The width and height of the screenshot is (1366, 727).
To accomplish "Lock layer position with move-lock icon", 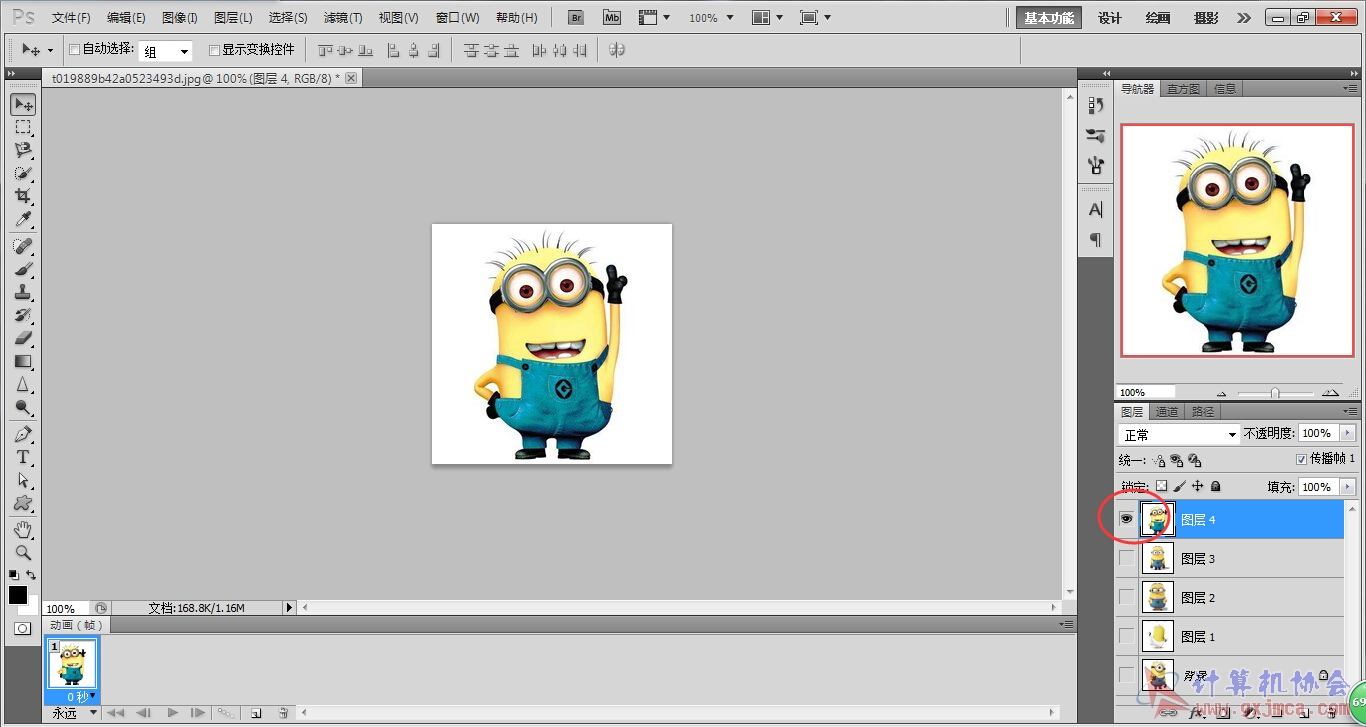I will [1197, 486].
